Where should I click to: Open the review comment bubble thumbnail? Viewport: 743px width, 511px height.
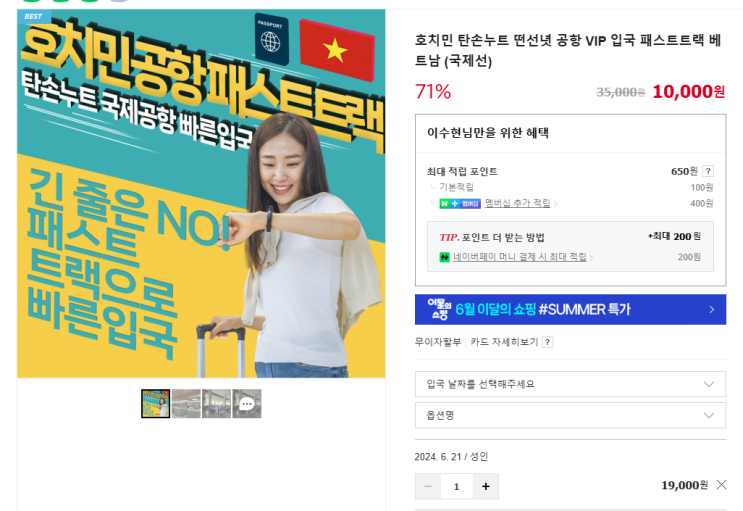[247, 404]
